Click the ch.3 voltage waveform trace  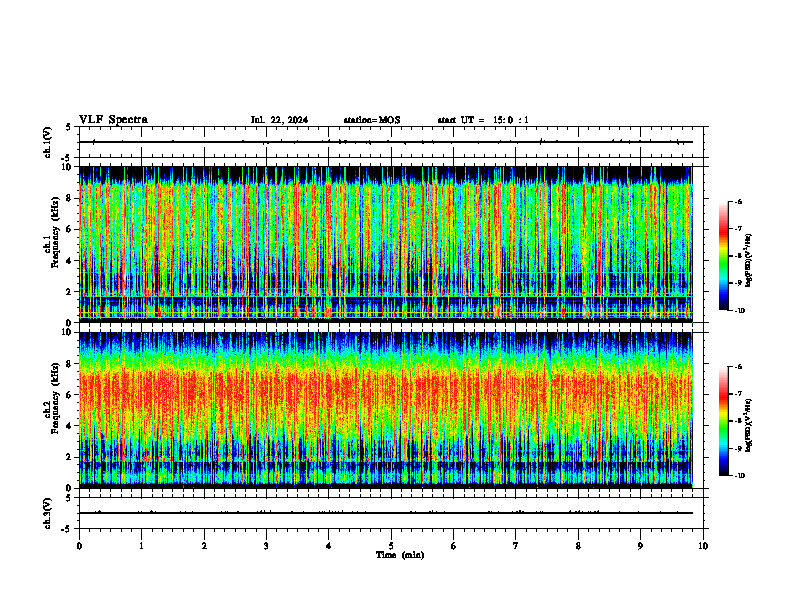tap(386, 513)
